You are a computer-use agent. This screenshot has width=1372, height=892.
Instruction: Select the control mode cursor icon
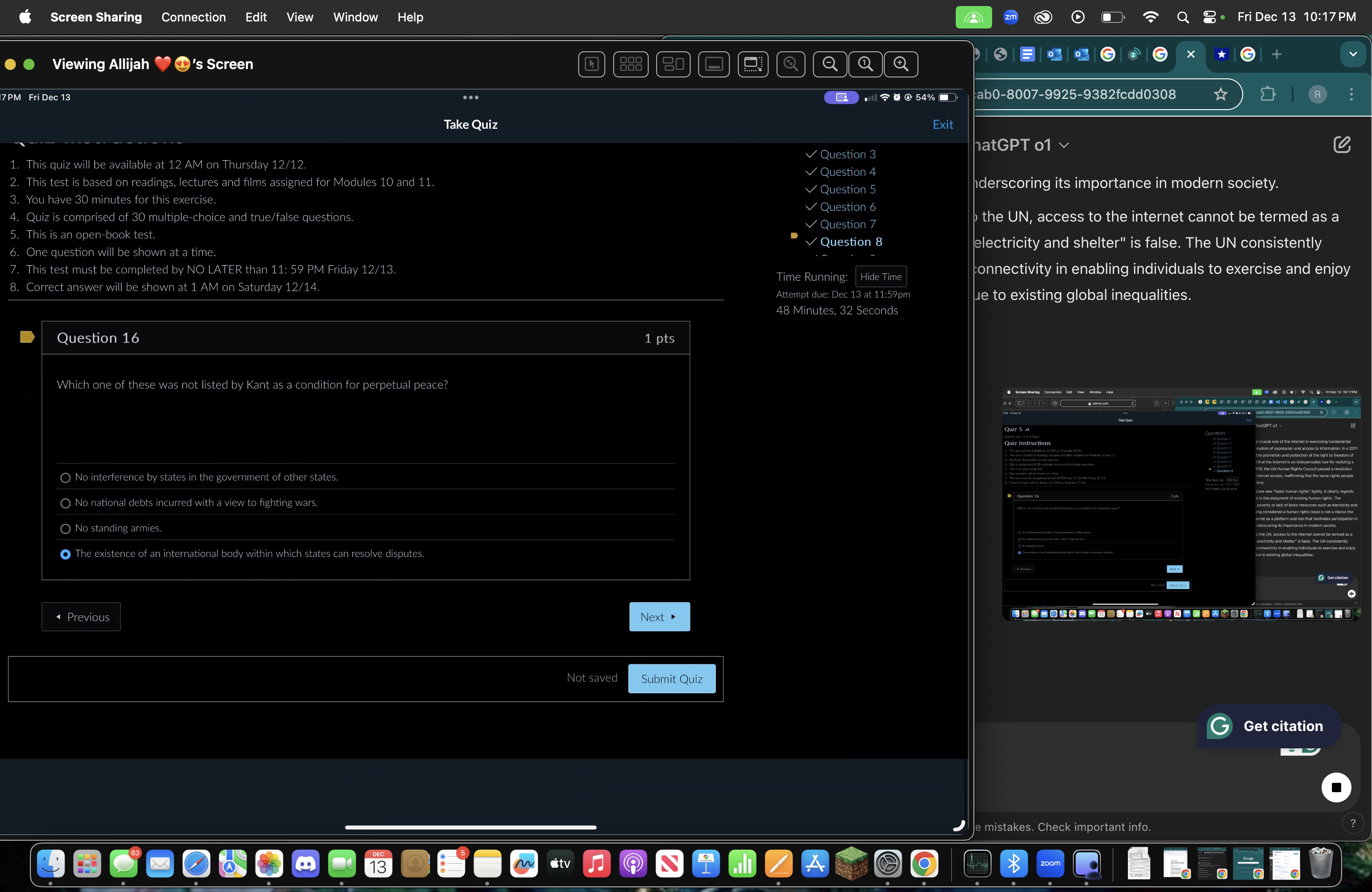tap(591, 64)
